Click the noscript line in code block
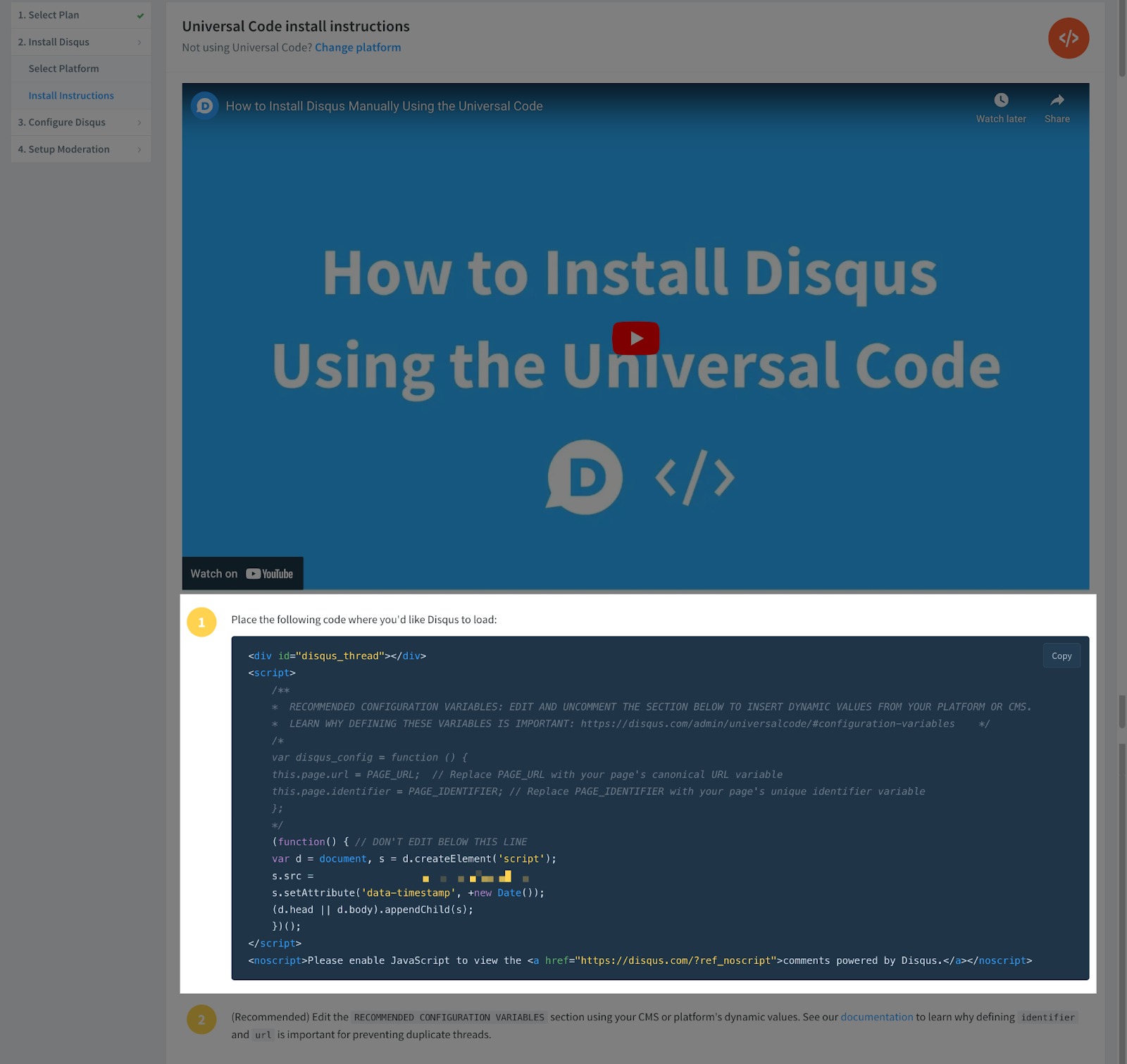The height and width of the screenshot is (1064, 1127). 640,960
